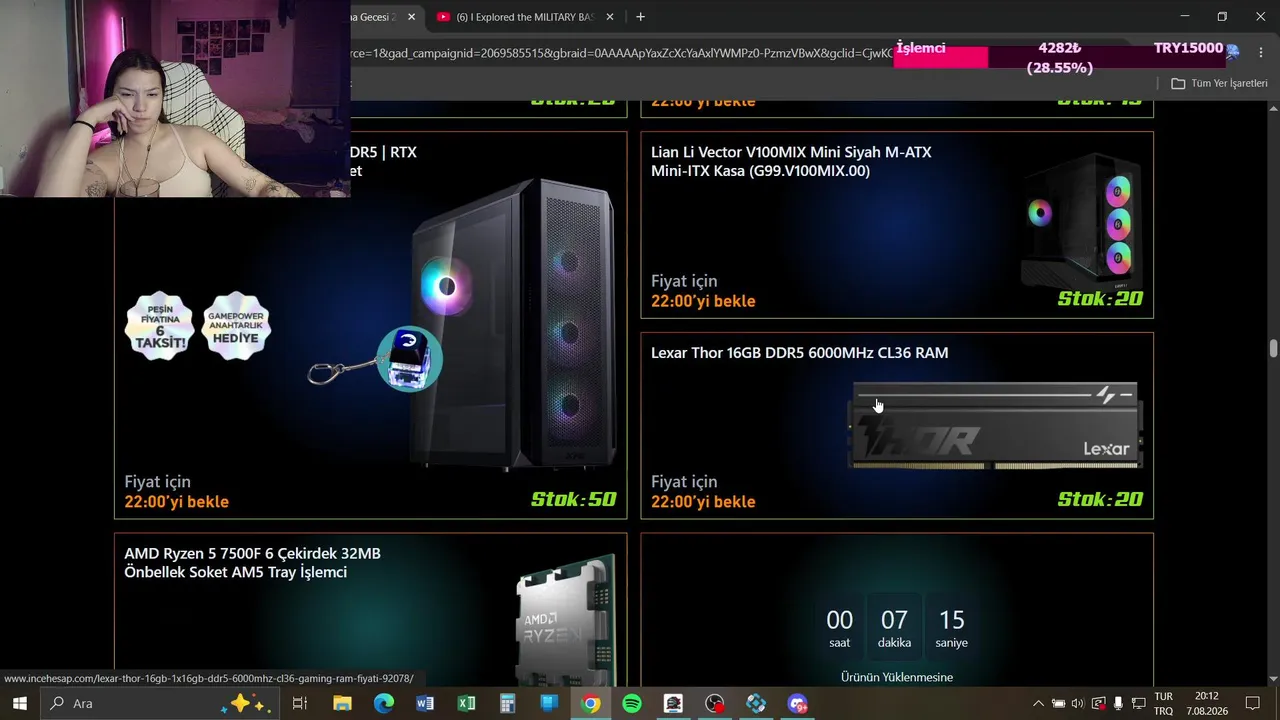Click the Lian Li card's "22:00'yi bekle" text
Viewport: 1280px width, 720px height.
tap(703, 301)
